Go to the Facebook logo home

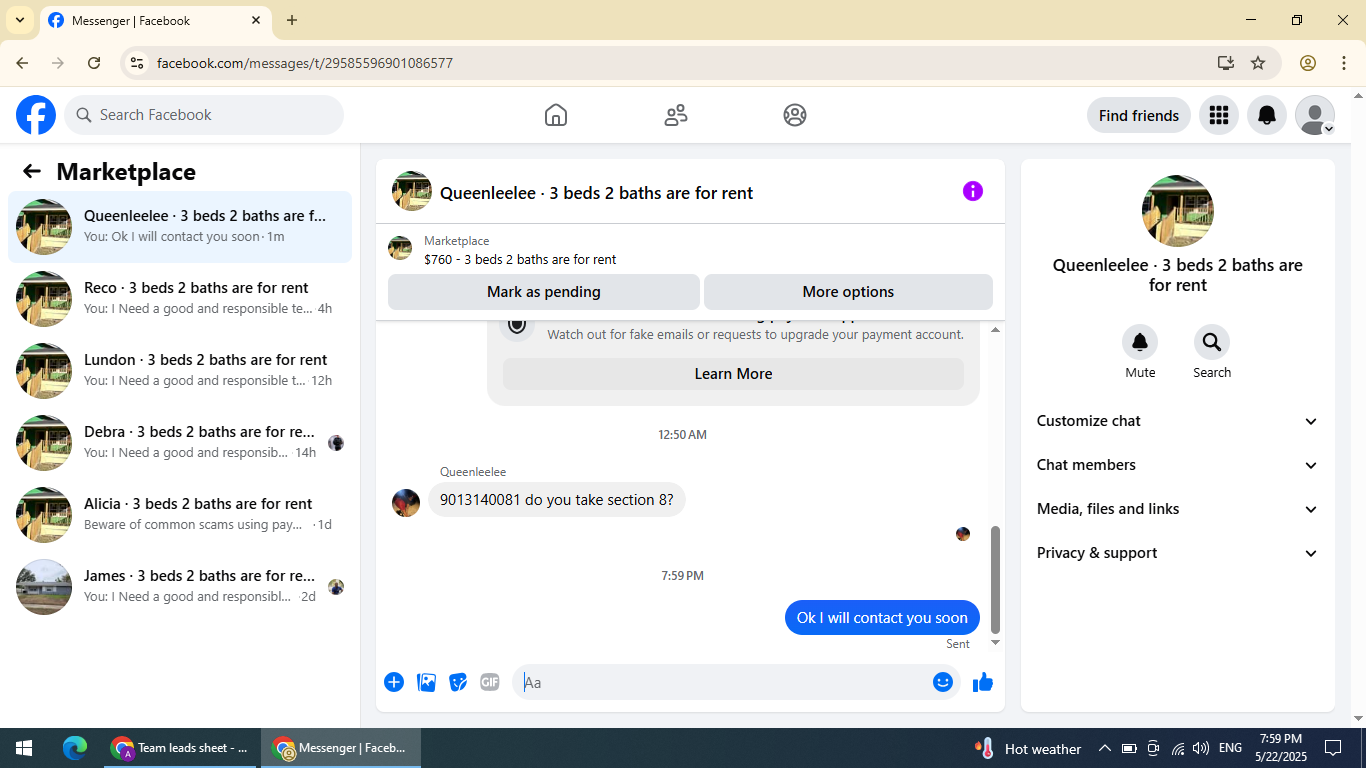(36, 115)
